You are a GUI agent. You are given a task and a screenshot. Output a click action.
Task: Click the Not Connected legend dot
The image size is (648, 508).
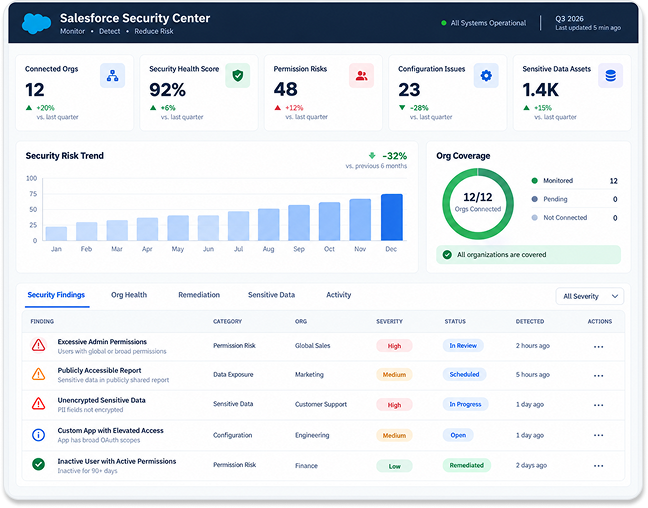[534, 218]
